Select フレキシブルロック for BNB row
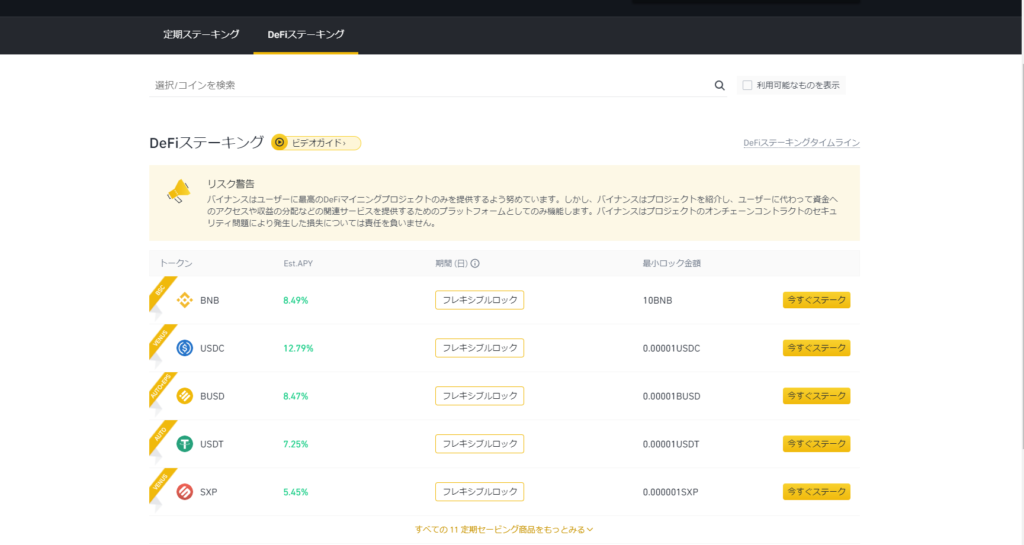 pyautogui.click(x=479, y=300)
